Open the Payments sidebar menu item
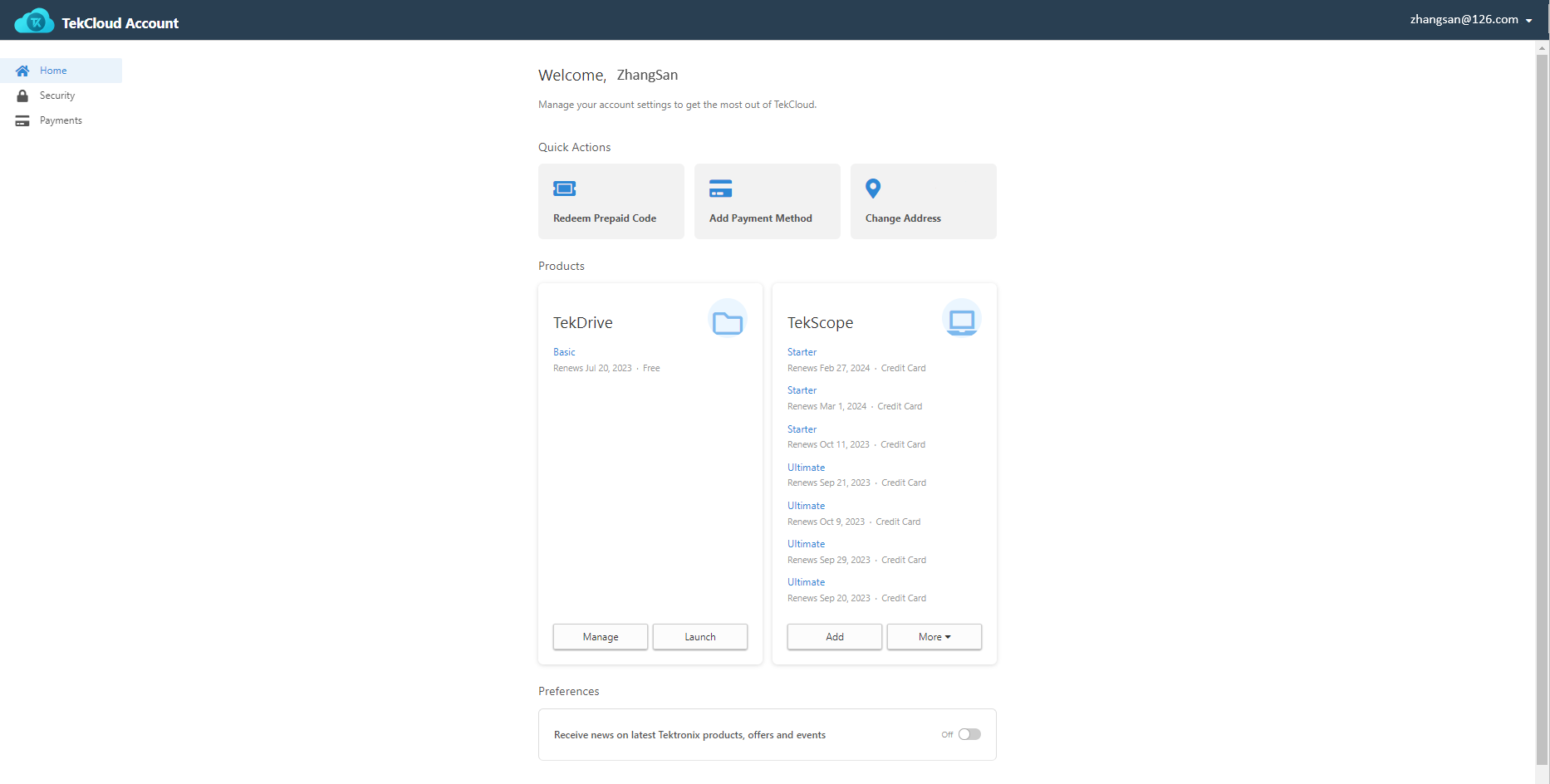This screenshot has height=784, width=1550. click(x=61, y=120)
